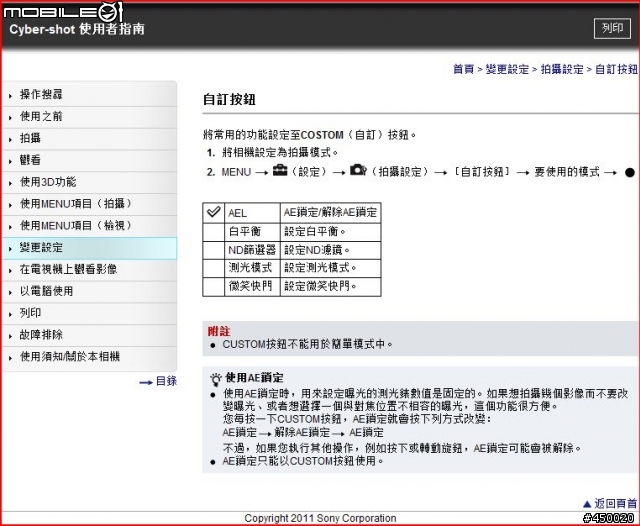The image size is (640, 526).
Task: Expand arrow beside 以電腦使用
Action: point(11,293)
